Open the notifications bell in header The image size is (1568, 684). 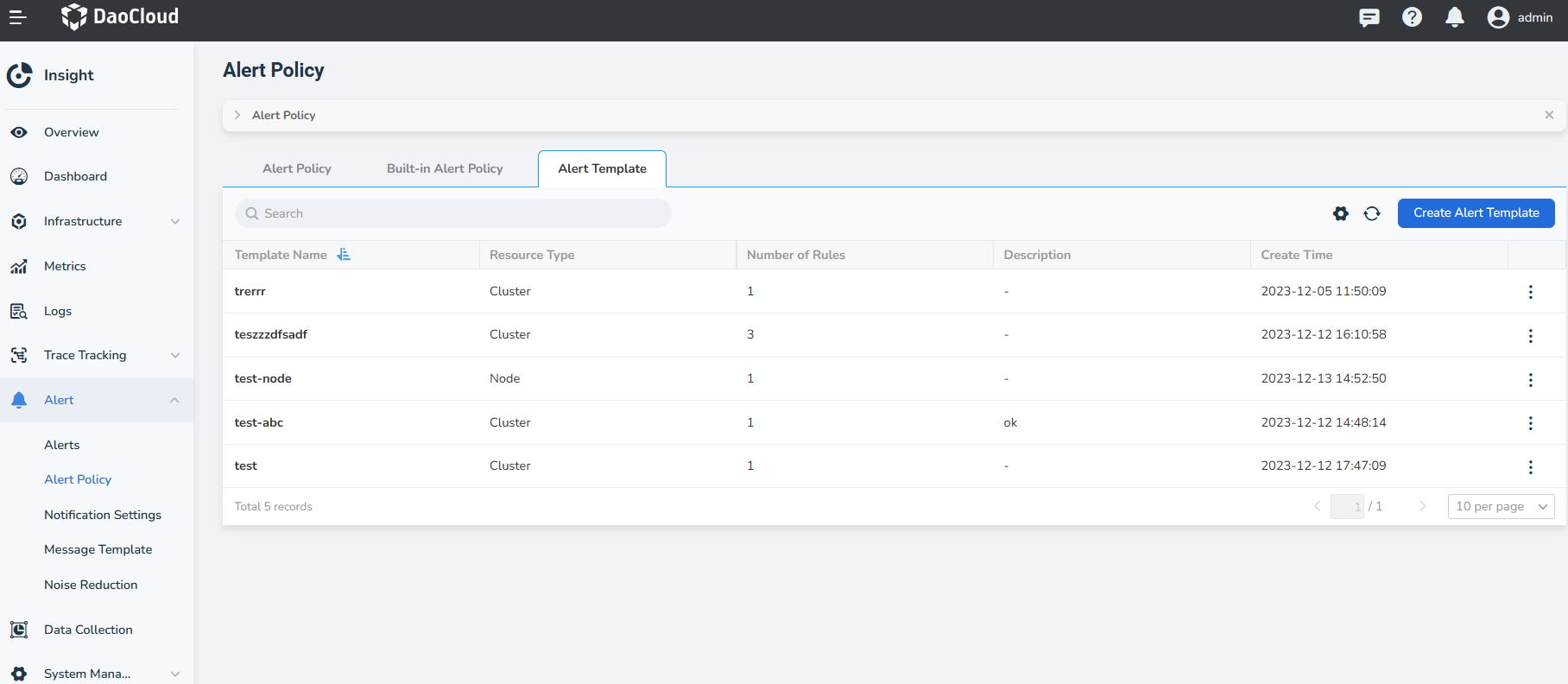pos(1455,17)
